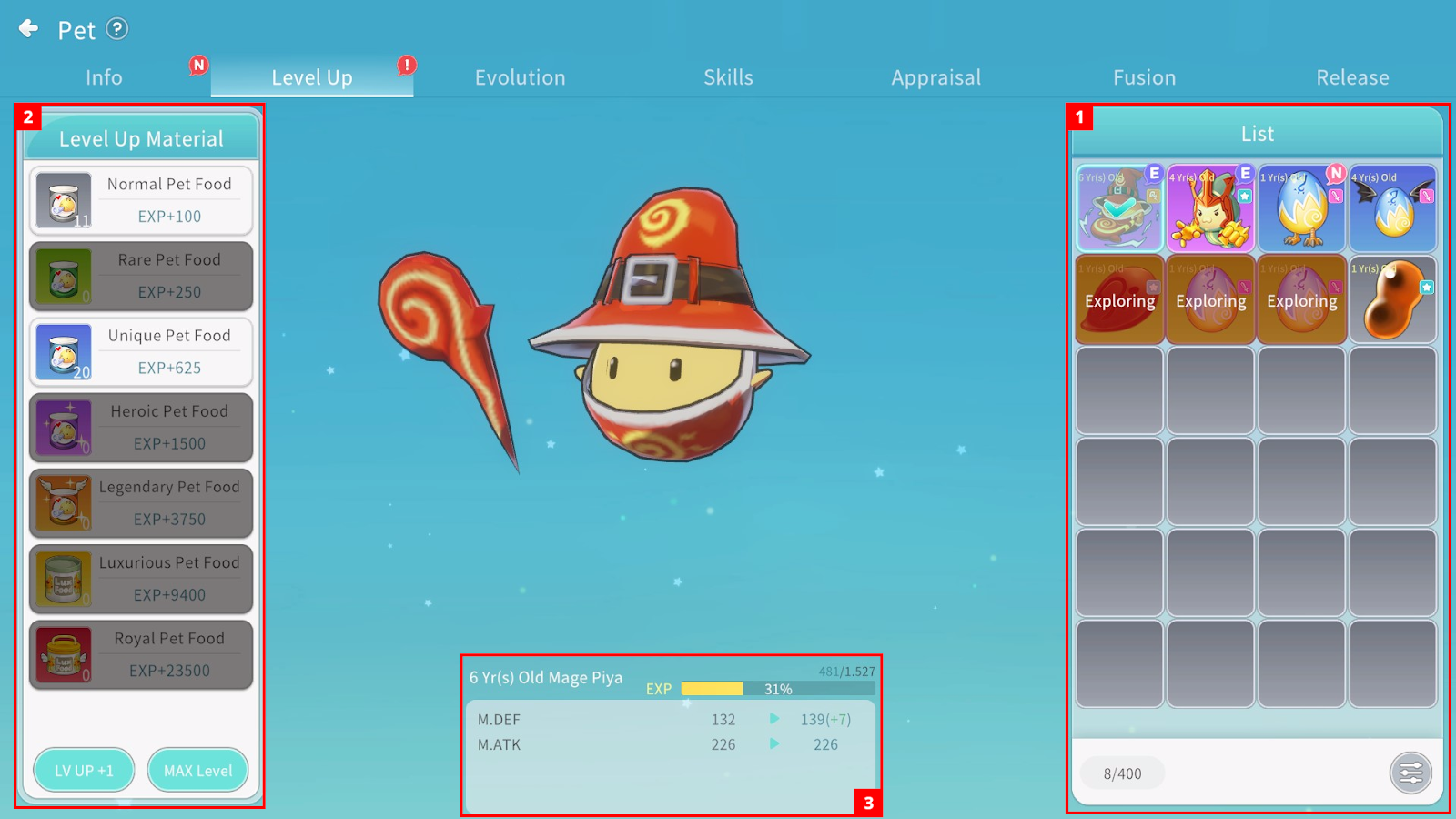
Task: Open the list filter settings icon
Action: [1410, 773]
